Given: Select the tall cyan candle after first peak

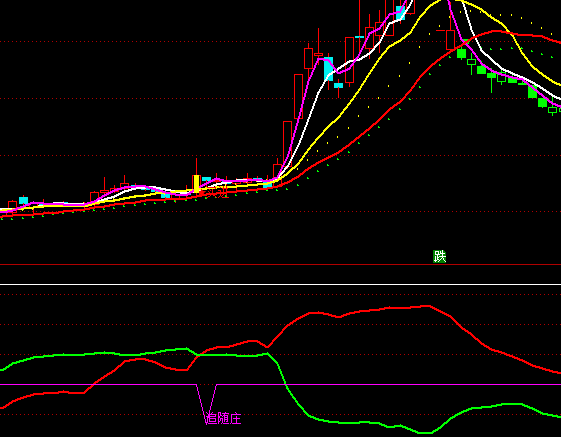Looking at the screenshot, I should (x=328, y=69).
